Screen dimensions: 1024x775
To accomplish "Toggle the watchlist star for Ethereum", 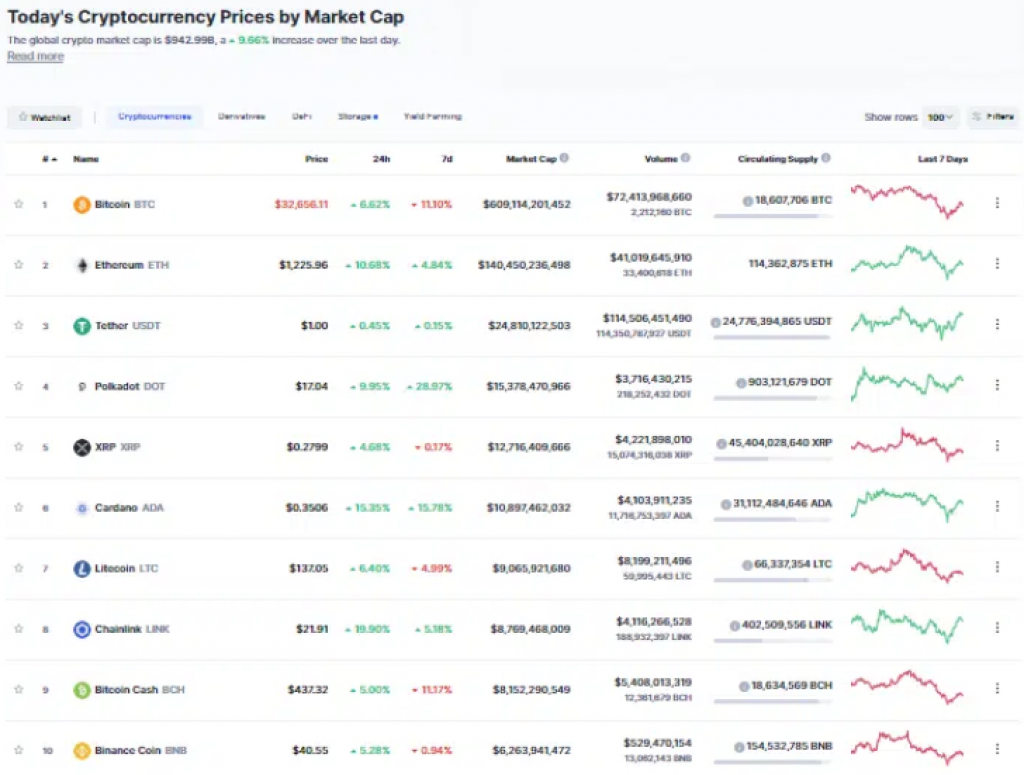I will point(18,265).
